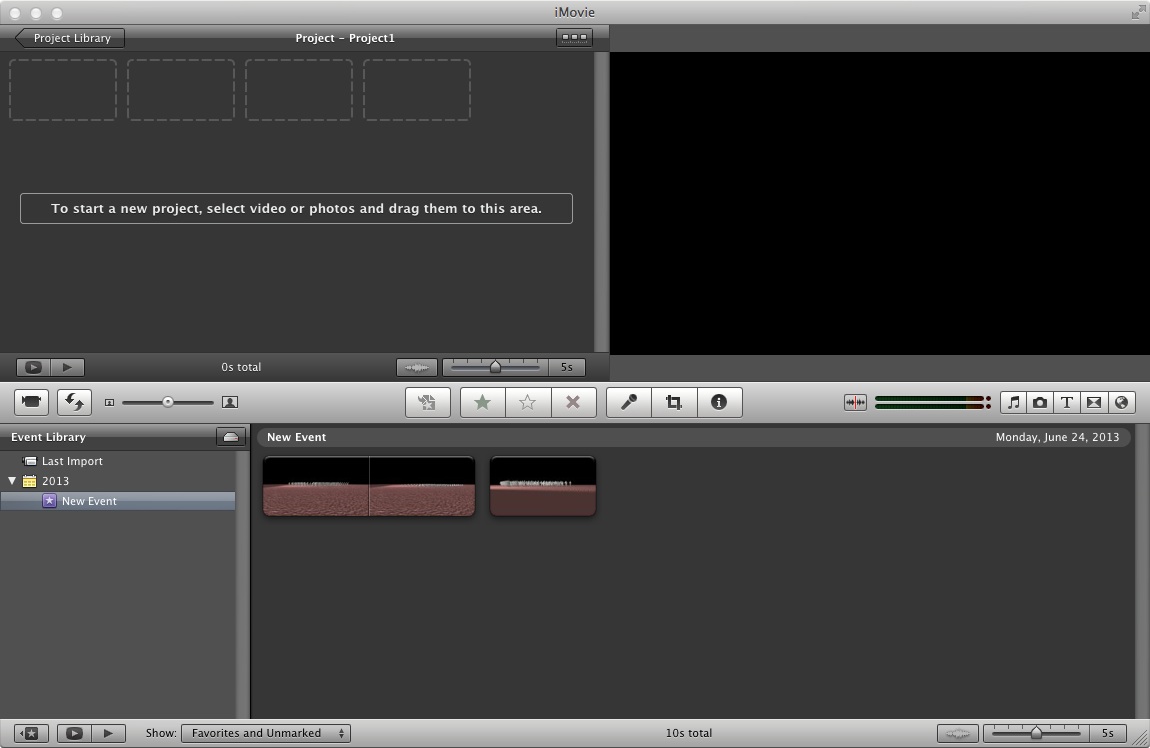
Task: Adjust project thumbnail duration slider
Action: [496, 367]
